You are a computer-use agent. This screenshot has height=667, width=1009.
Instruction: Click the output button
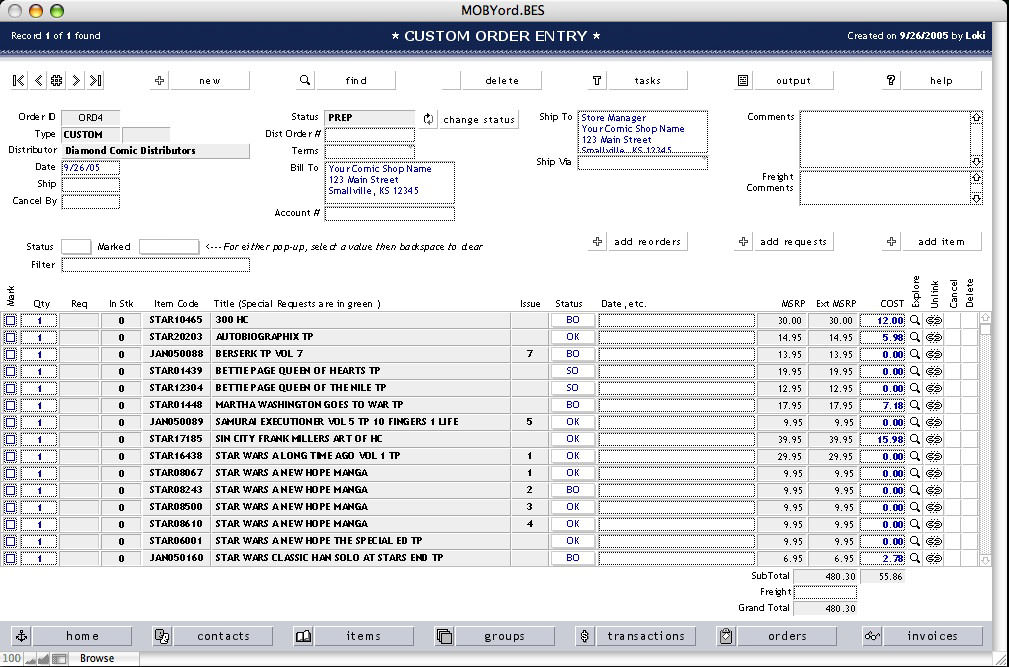click(793, 80)
